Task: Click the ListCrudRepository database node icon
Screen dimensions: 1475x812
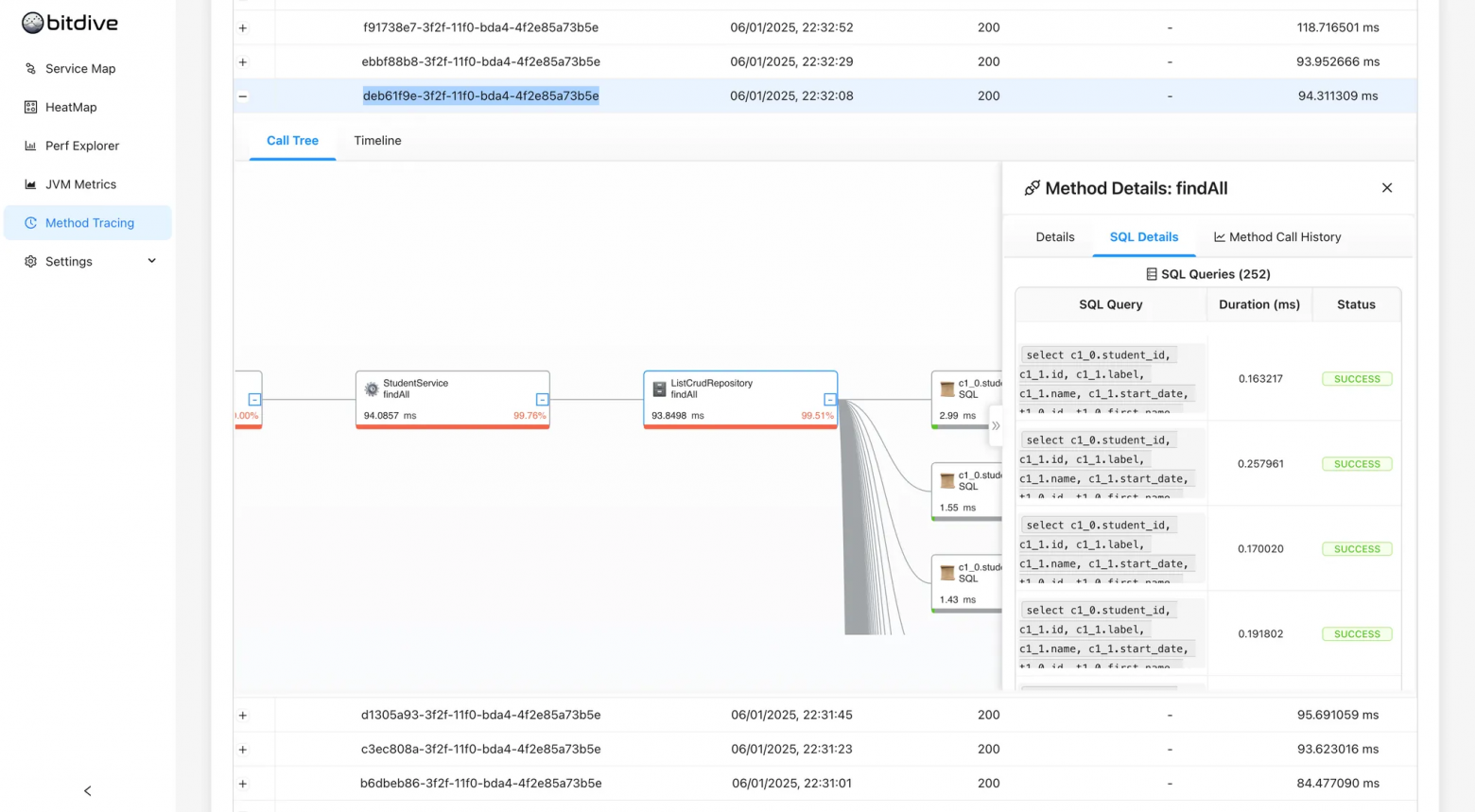Action: pos(659,389)
